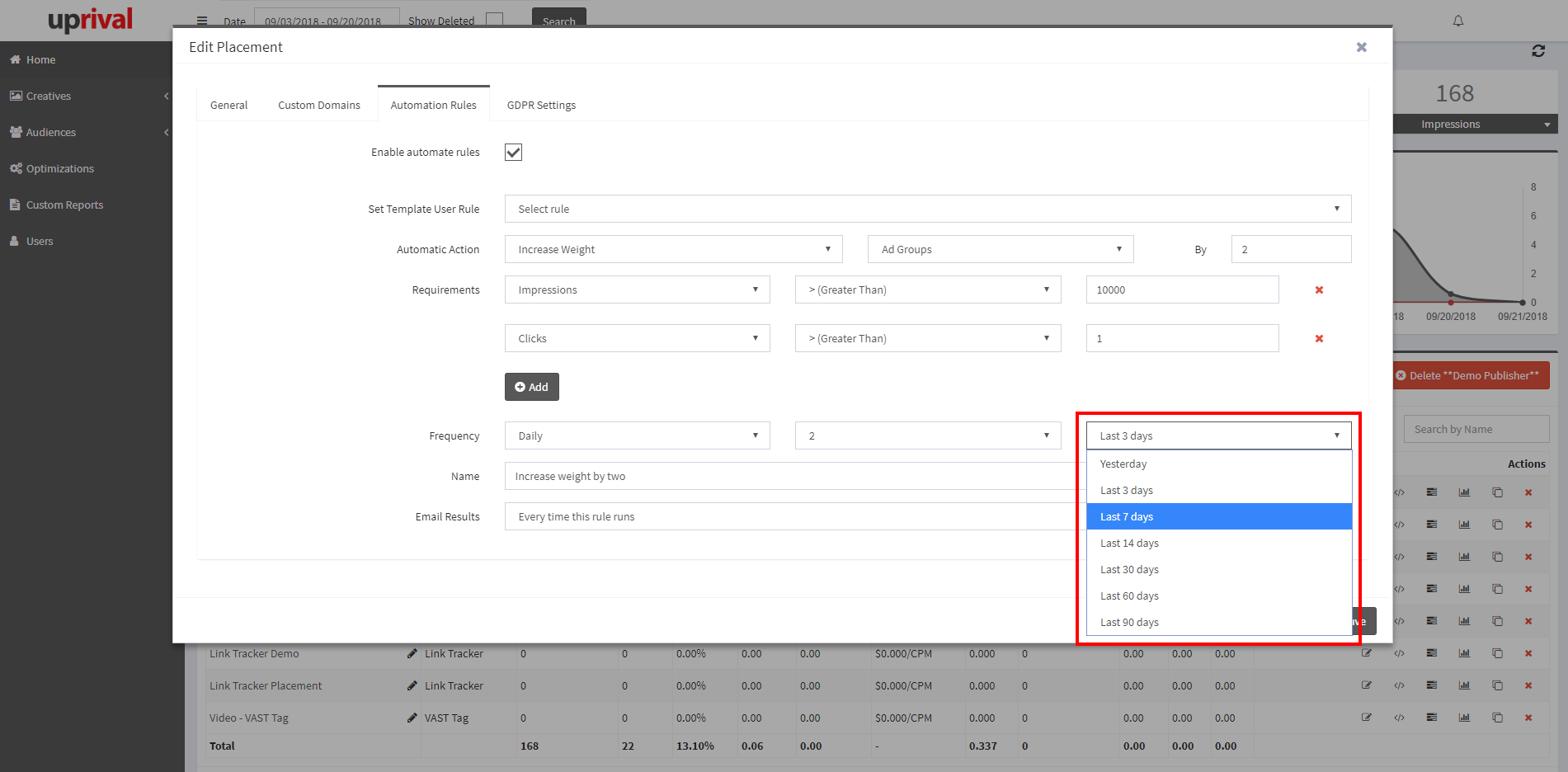The width and height of the screenshot is (1568, 772).
Task: Delete the Link Tracker Demo row
Action: (x=1528, y=653)
